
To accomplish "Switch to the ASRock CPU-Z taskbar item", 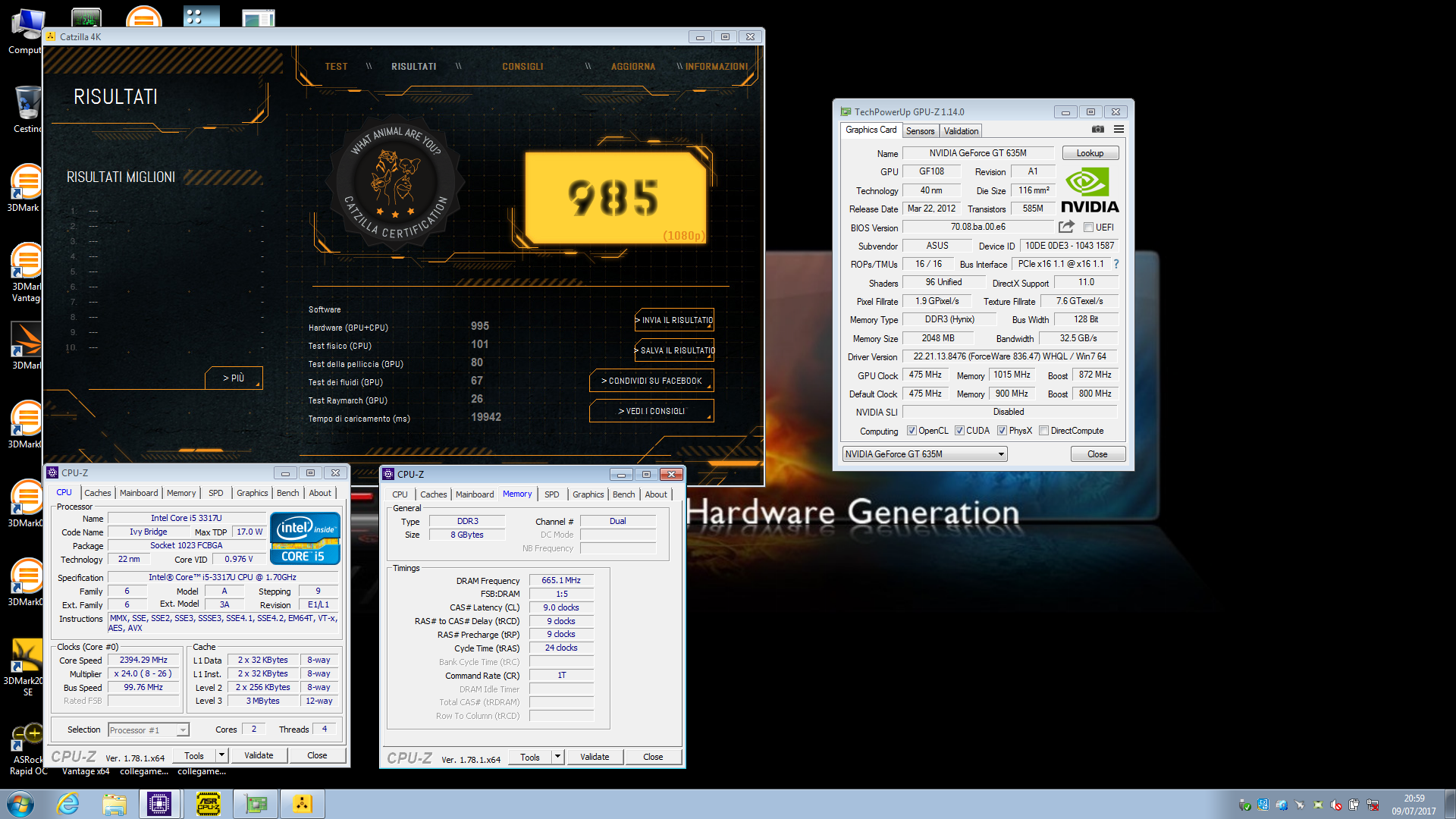I will pyautogui.click(x=209, y=804).
